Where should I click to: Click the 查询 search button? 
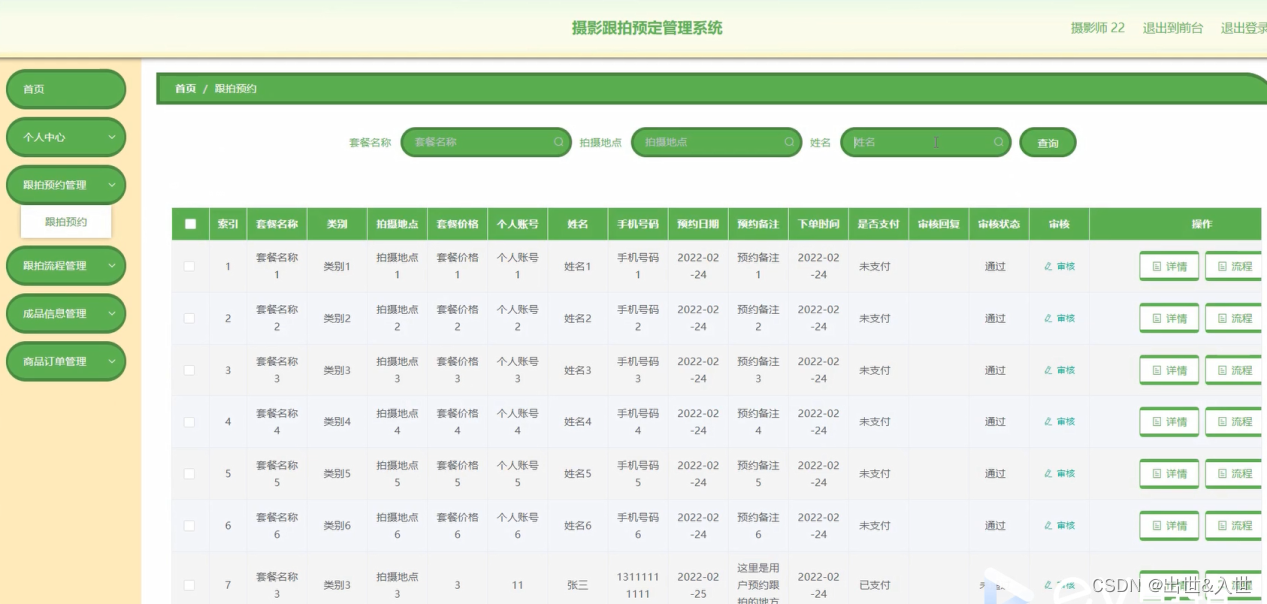1048,143
